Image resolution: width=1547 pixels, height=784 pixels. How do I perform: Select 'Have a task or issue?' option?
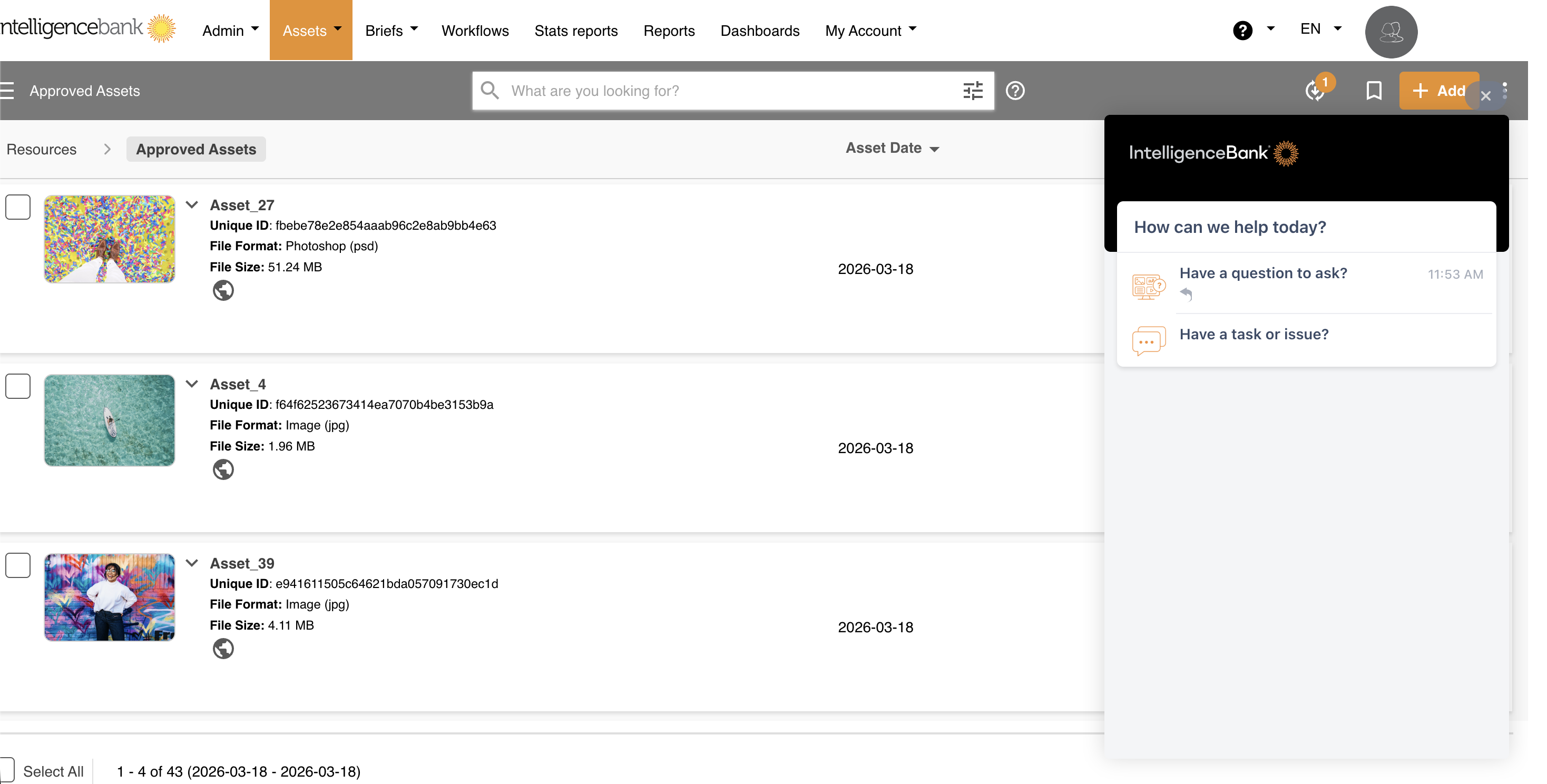point(1254,335)
